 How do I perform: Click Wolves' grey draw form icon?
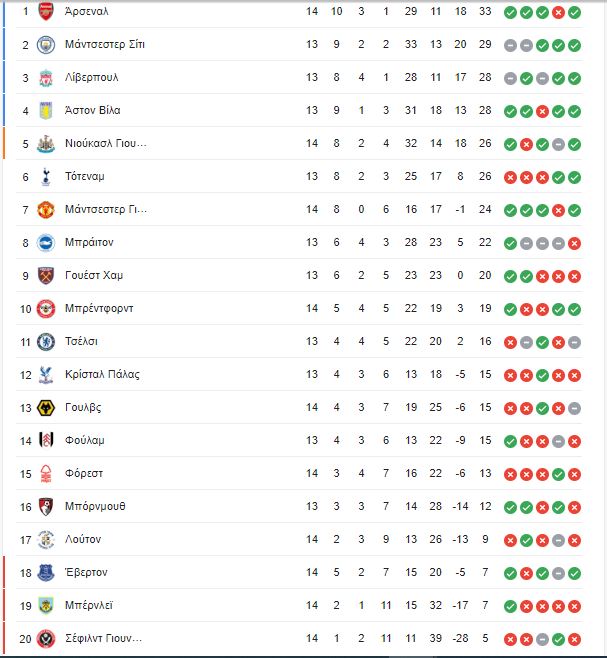pyautogui.click(x=574, y=409)
